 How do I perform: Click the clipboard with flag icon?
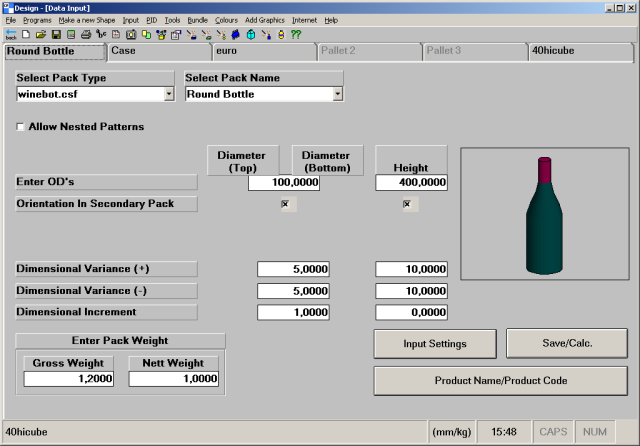(176, 35)
